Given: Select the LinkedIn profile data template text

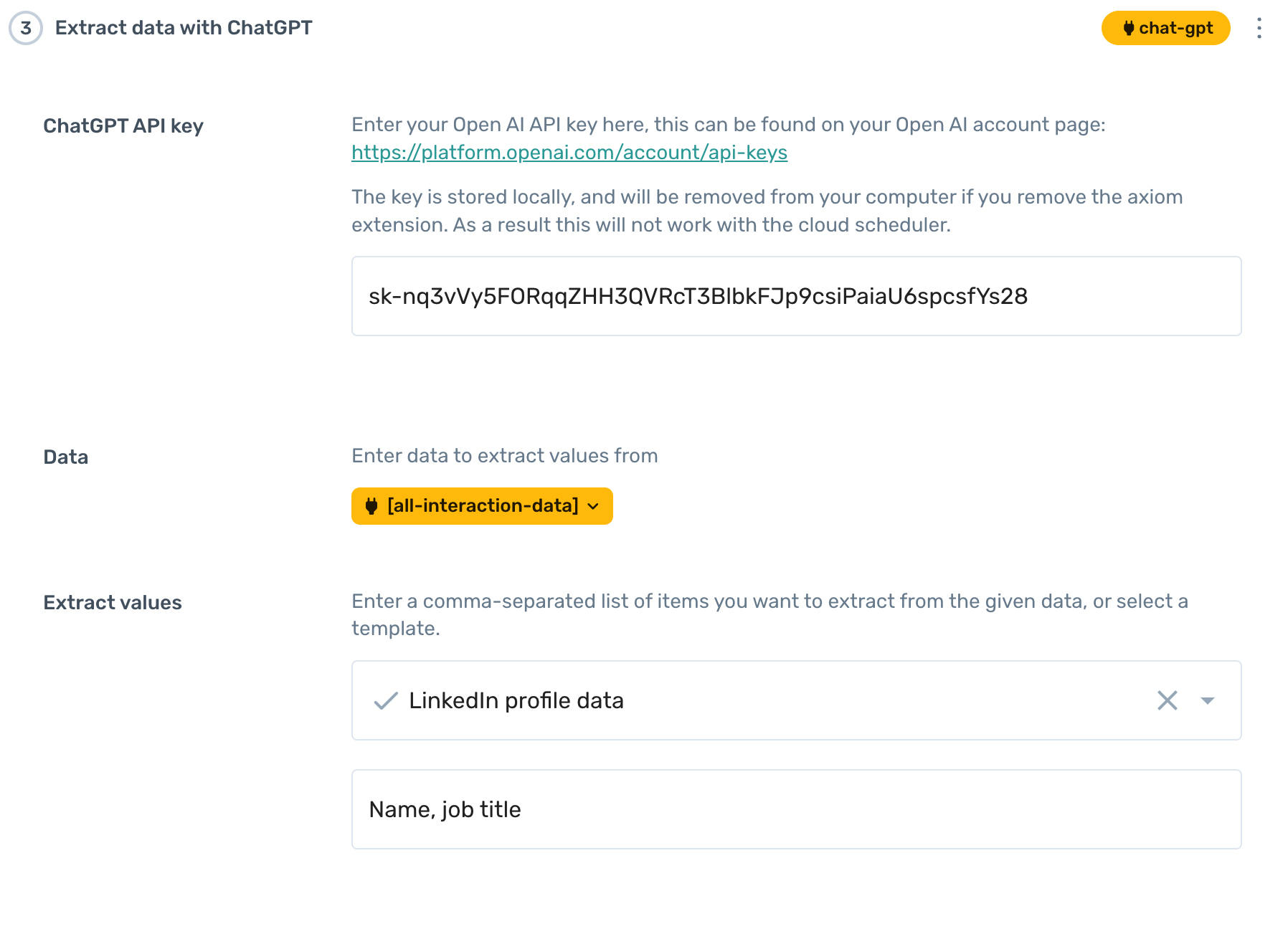Looking at the screenshot, I should [516, 700].
